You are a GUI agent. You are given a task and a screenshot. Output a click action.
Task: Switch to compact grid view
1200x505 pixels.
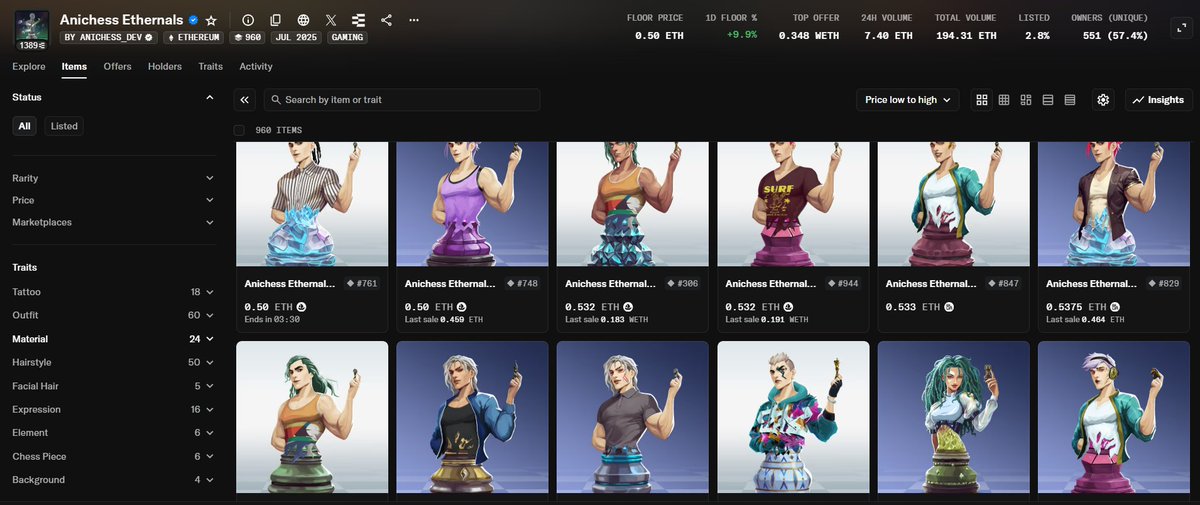tap(1004, 100)
